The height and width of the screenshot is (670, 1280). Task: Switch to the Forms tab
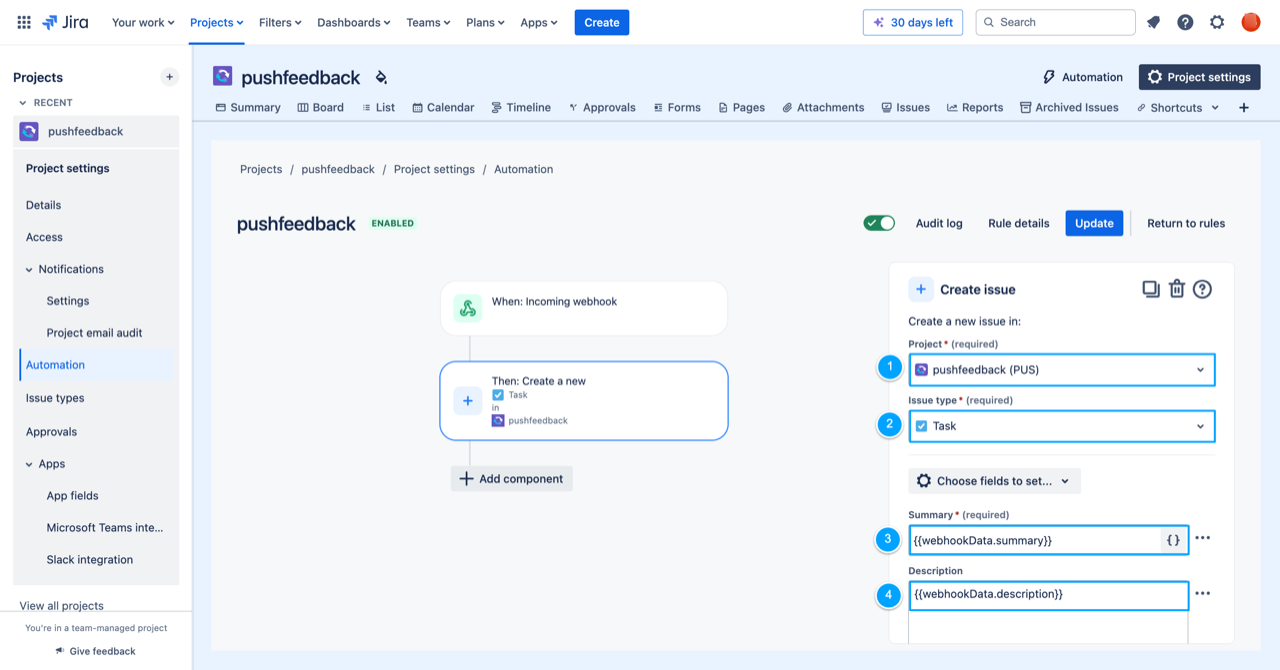point(677,107)
